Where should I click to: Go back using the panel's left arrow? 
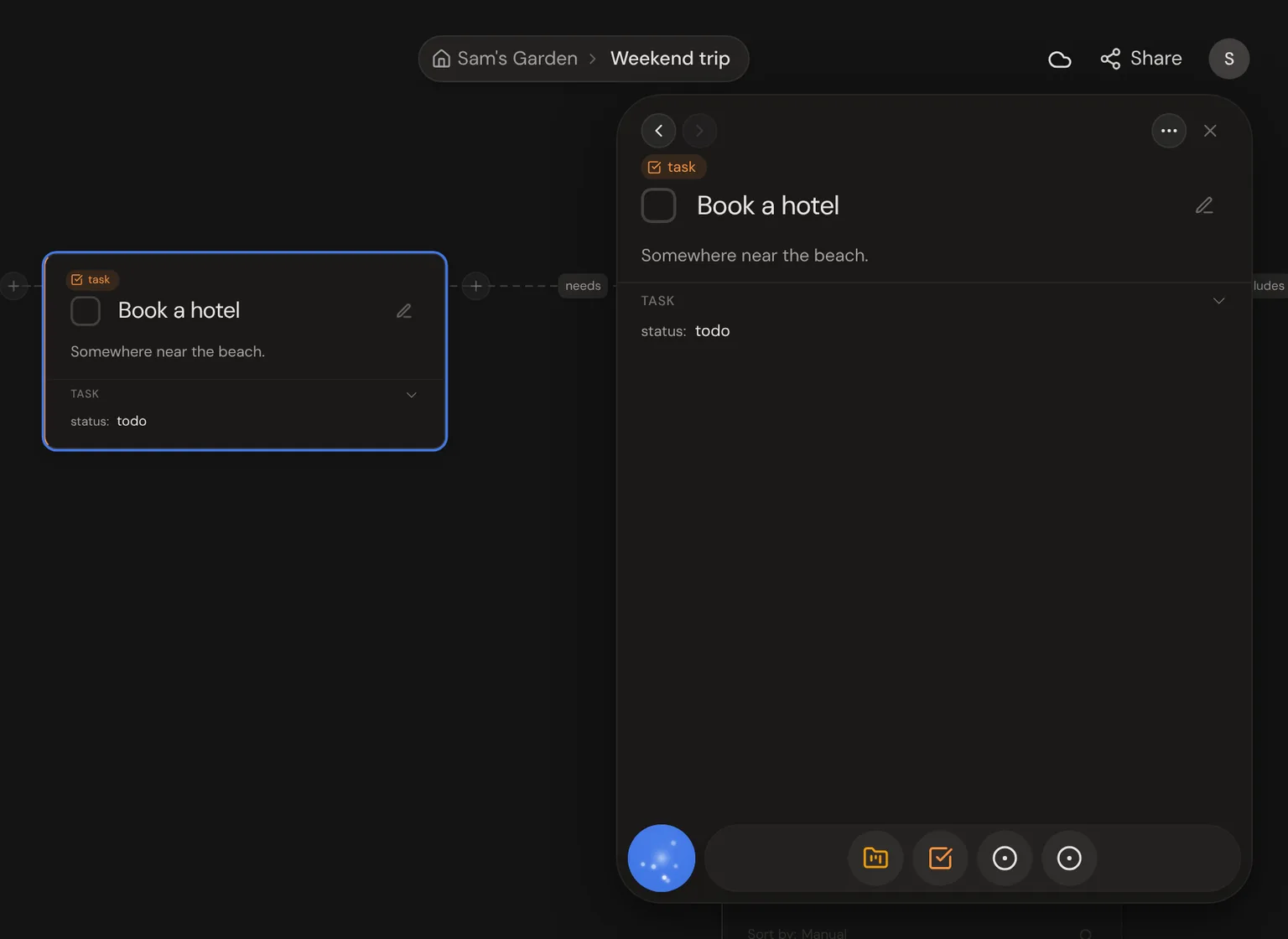coord(658,131)
